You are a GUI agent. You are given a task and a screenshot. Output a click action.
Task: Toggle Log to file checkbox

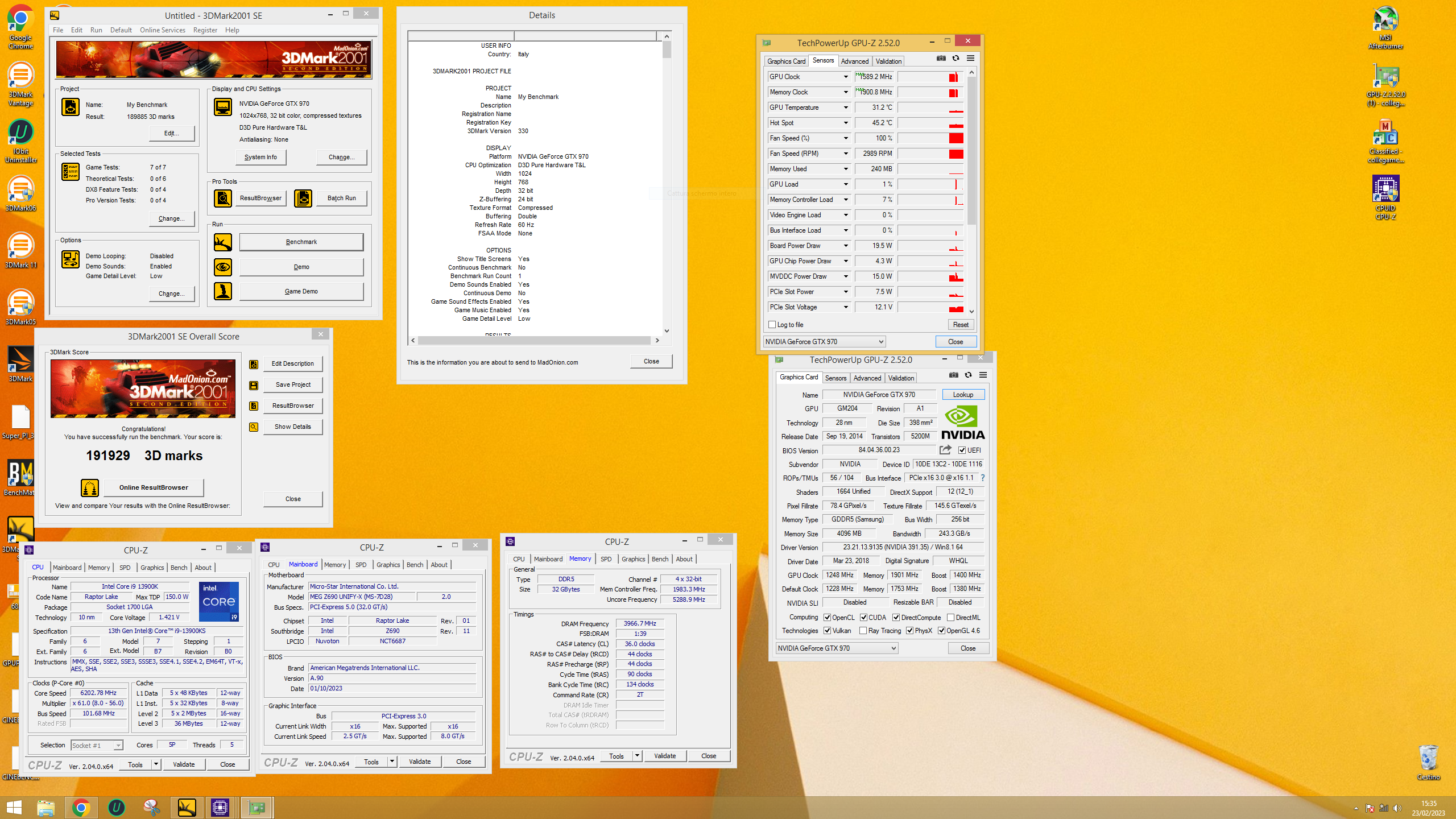click(772, 325)
